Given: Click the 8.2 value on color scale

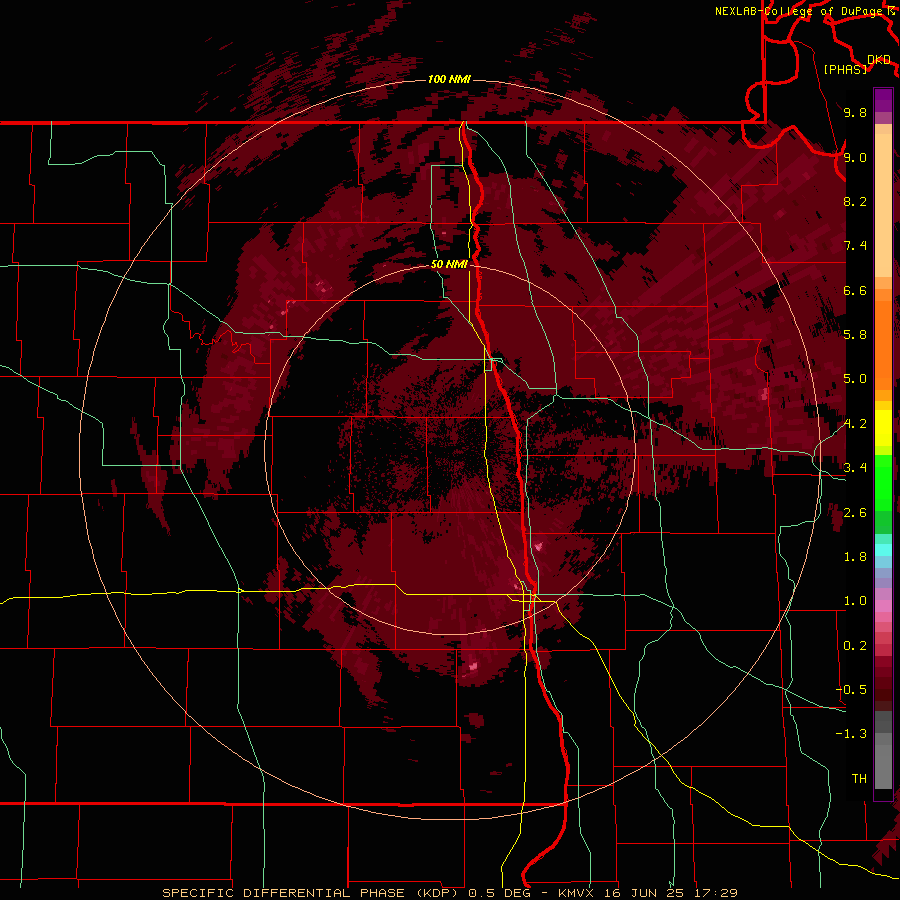Looking at the screenshot, I should (x=855, y=201).
